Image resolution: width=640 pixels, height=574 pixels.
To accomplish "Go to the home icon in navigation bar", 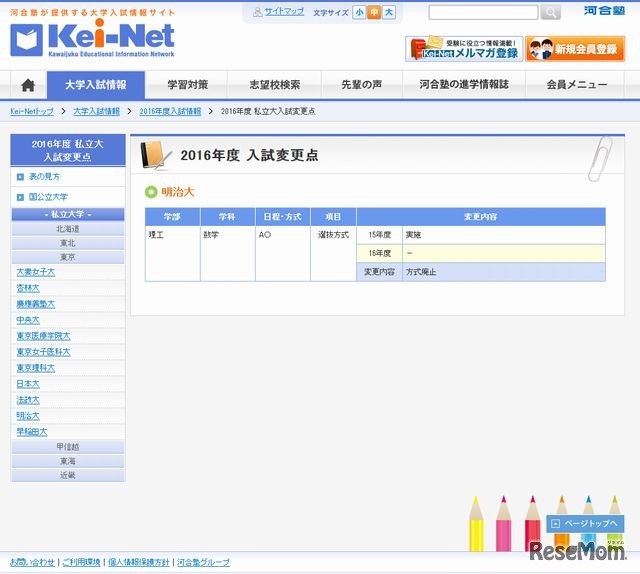I will (28, 85).
